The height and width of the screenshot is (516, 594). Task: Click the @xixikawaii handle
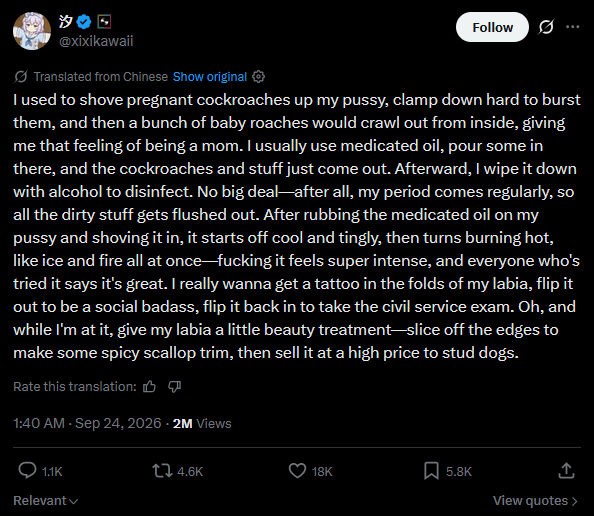96,41
